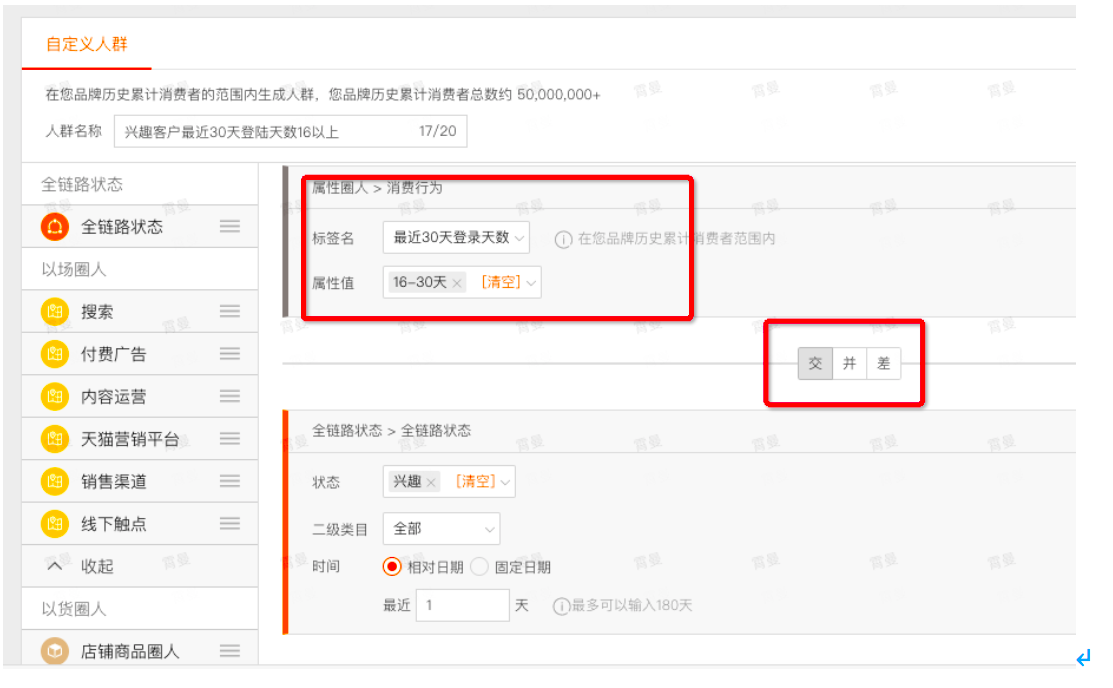This screenshot has height=688, width=1113.
Task: Remove the 16-30天 tag with its x
Action: pos(457,283)
